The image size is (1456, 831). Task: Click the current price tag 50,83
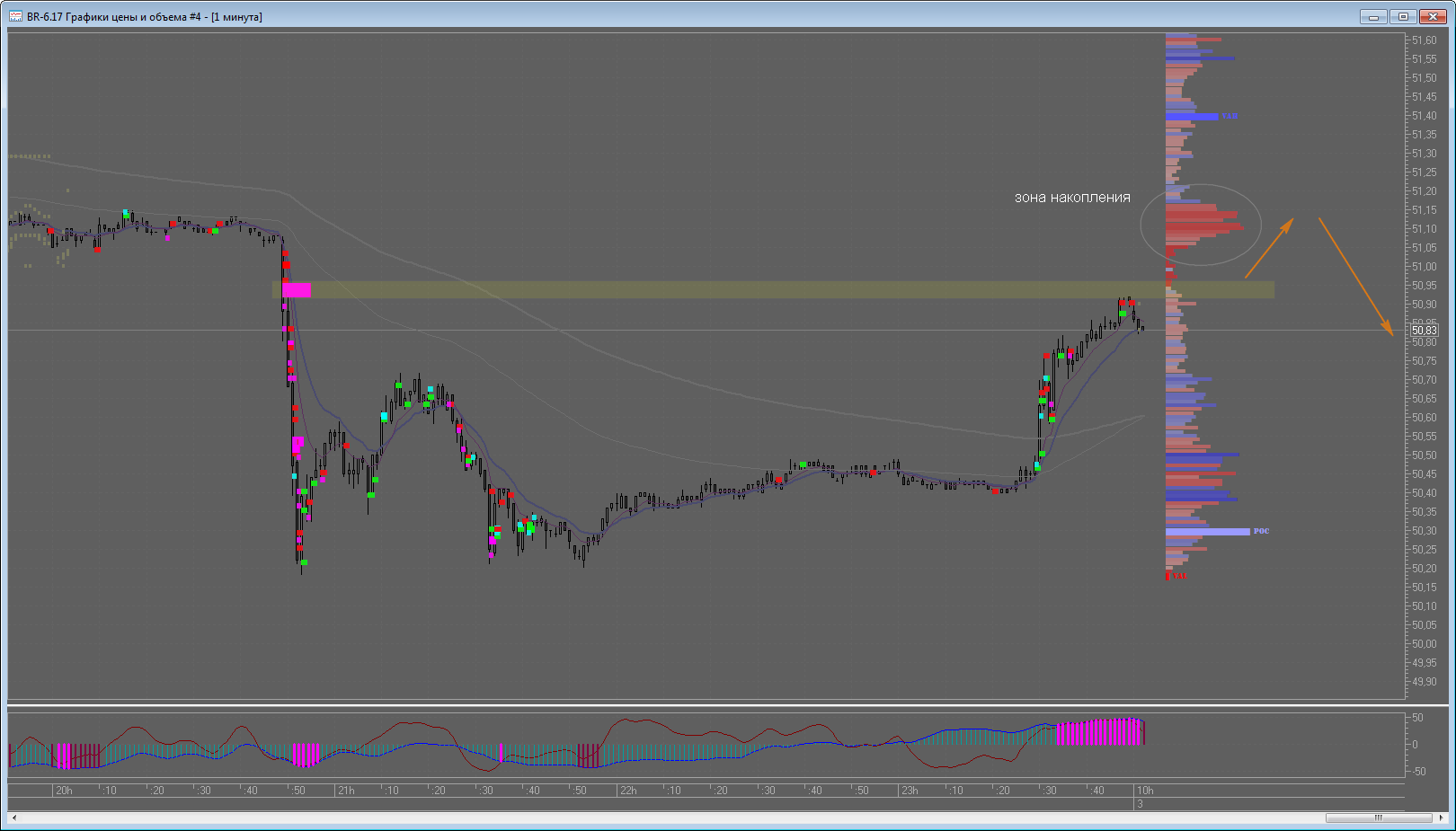1424,331
